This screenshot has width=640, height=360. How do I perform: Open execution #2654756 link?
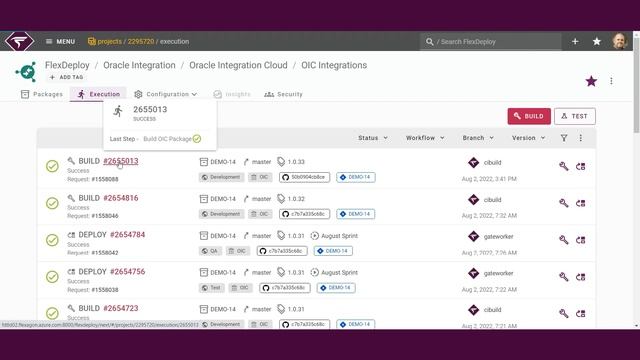tap(127, 271)
